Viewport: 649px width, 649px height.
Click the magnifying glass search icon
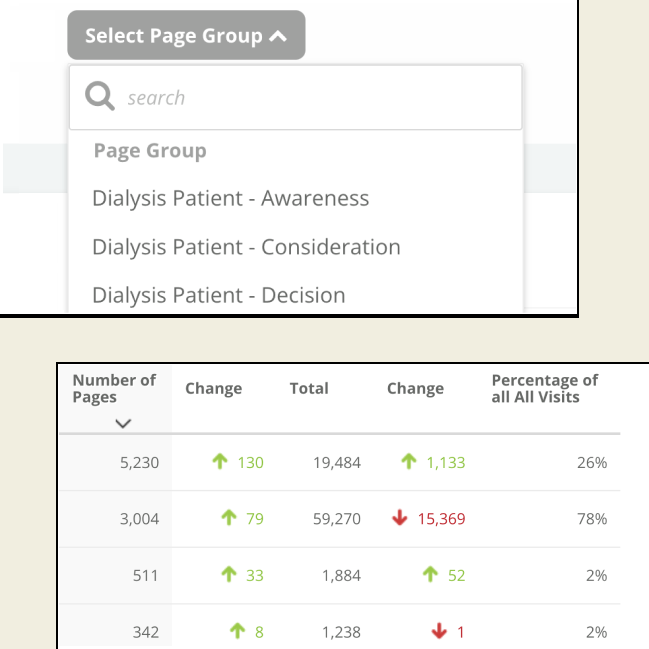(x=100, y=97)
